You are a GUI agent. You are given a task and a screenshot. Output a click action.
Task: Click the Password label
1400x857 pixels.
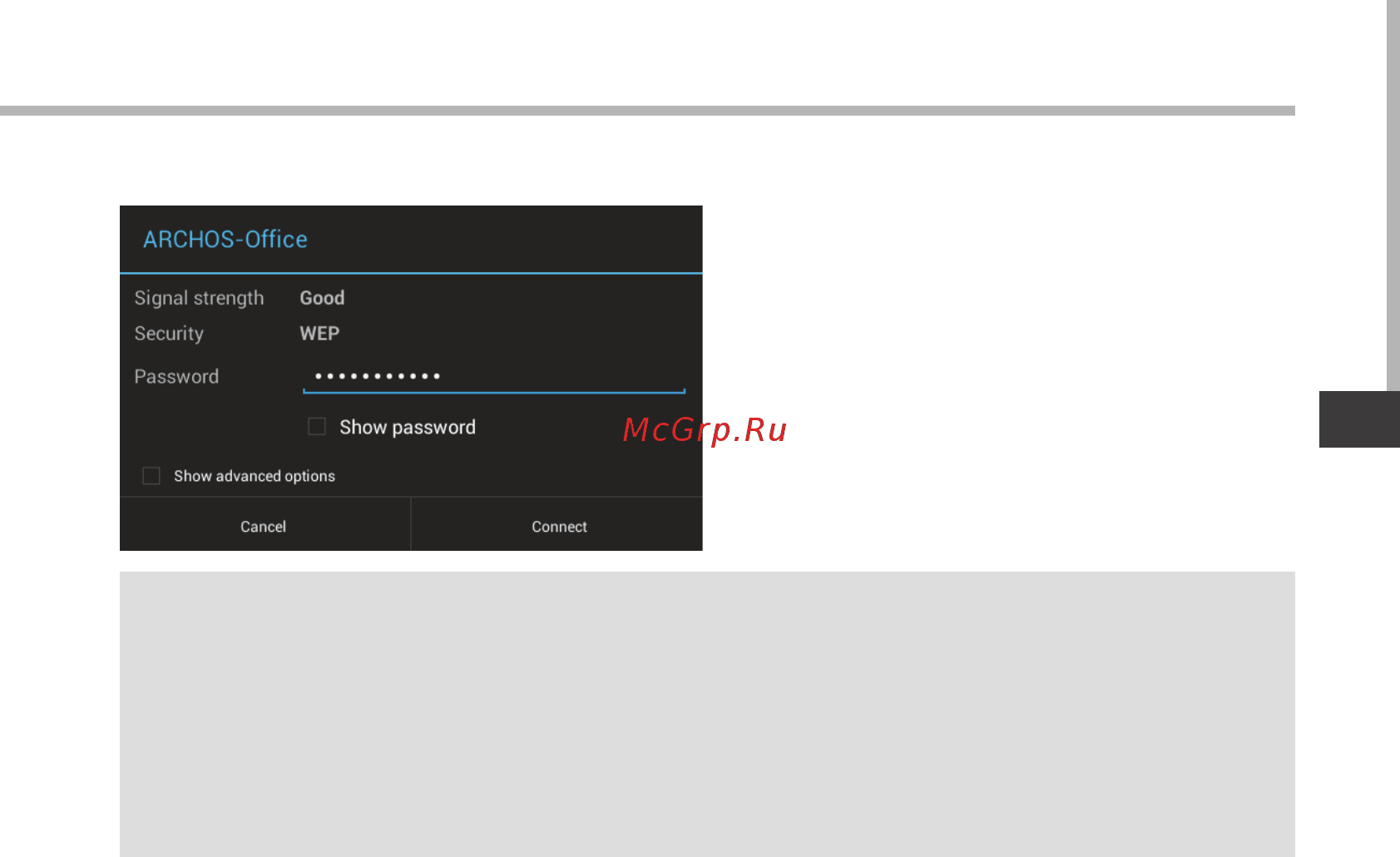[176, 377]
